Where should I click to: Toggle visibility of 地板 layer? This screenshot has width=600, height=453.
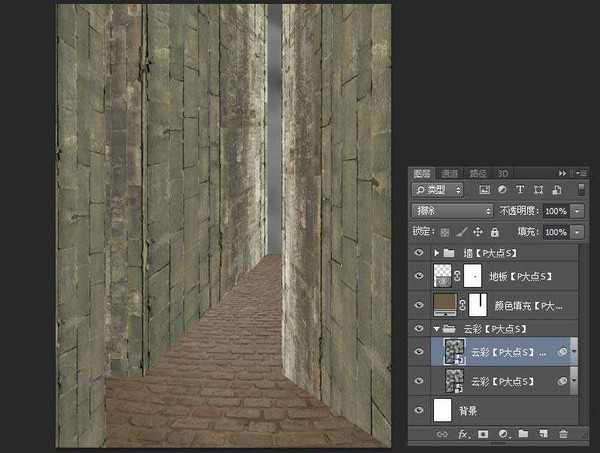419,275
